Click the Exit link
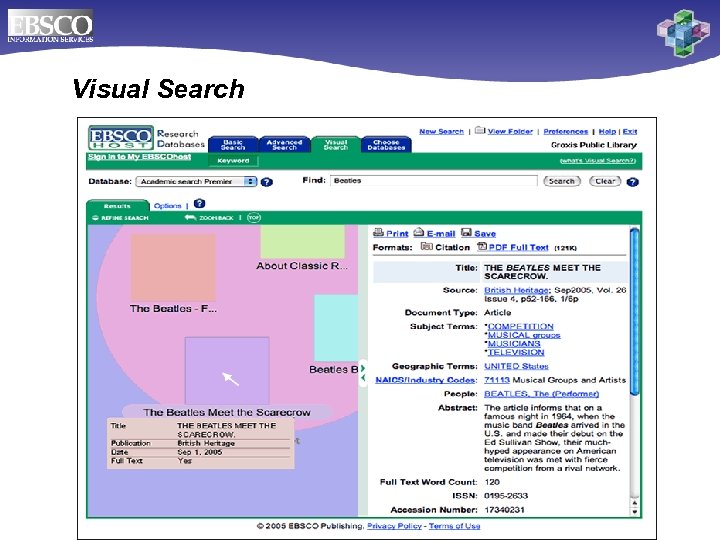The width and height of the screenshot is (720, 540). coord(630,131)
